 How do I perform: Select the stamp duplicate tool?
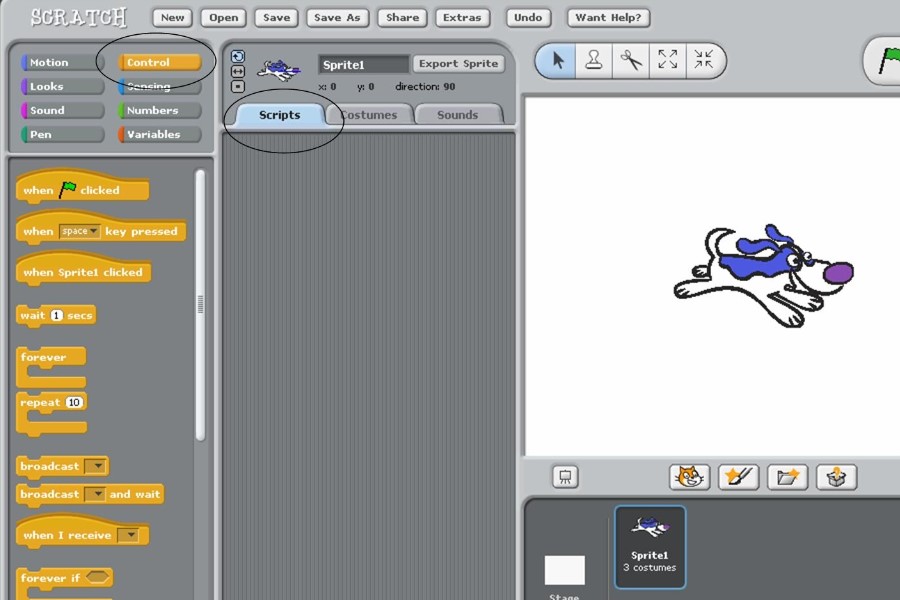pyautogui.click(x=594, y=61)
